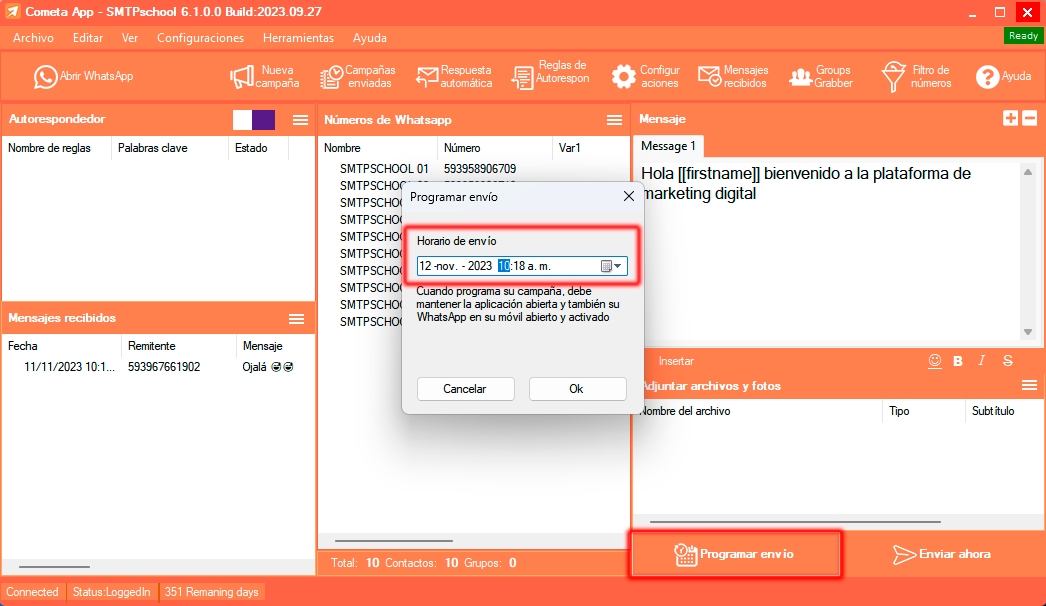The height and width of the screenshot is (606, 1046).
Task: Send the campaign with Enviar ahora
Action: click(941, 554)
